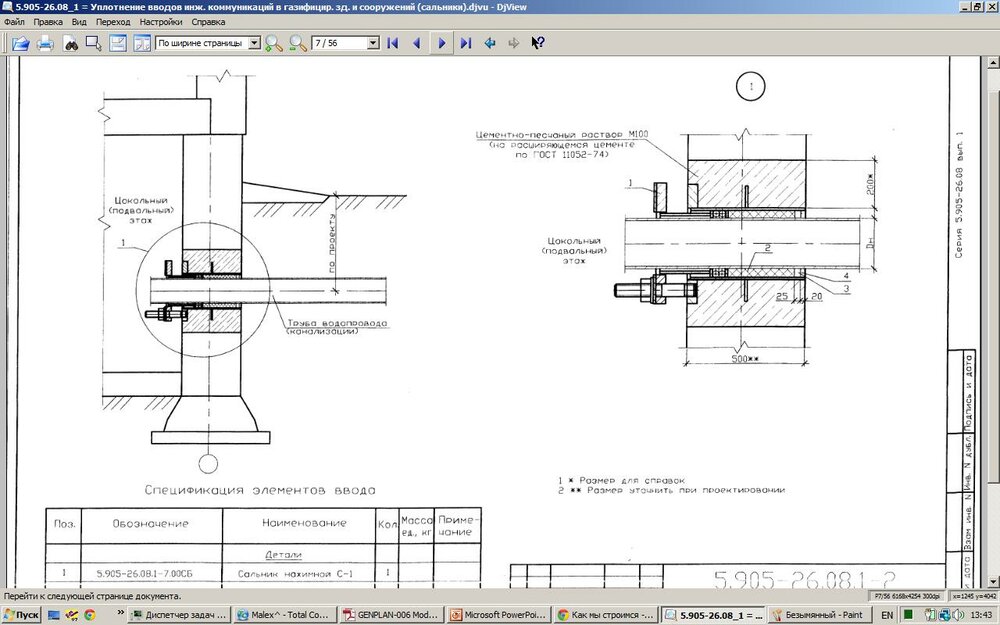Click the Zoom out magnifier
Image resolution: width=1000 pixels, height=625 pixels.
tap(297, 43)
